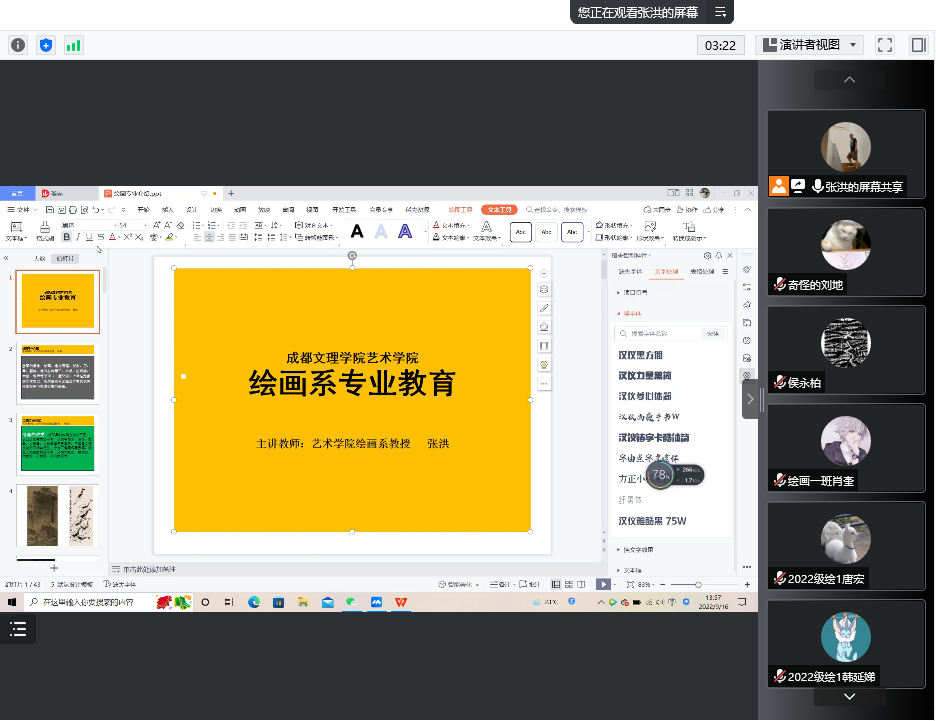The height and width of the screenshot is (721, 936).
Task: Choose the 汉仪雅酷黑 75W font
Action: (x=652, y=521)
